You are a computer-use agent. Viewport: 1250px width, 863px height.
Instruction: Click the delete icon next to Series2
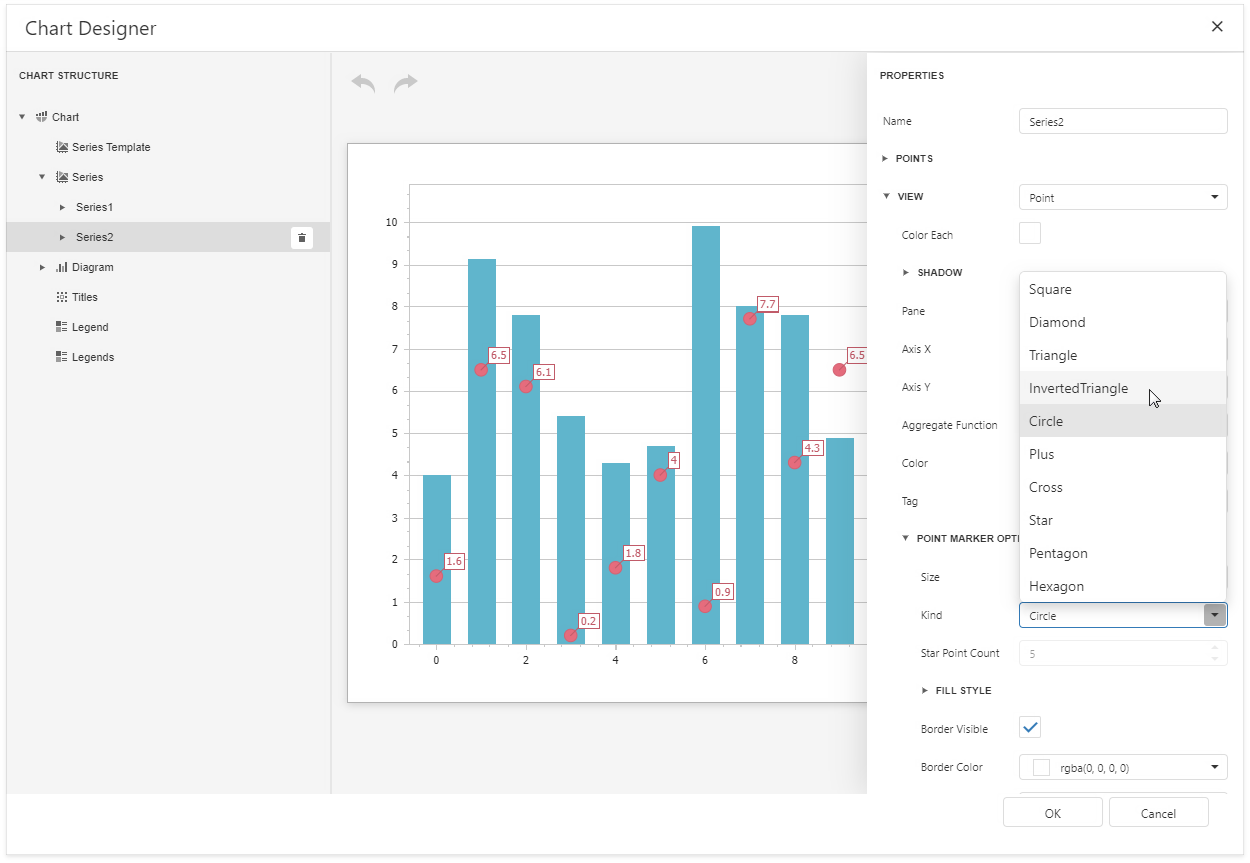(302, 237)
